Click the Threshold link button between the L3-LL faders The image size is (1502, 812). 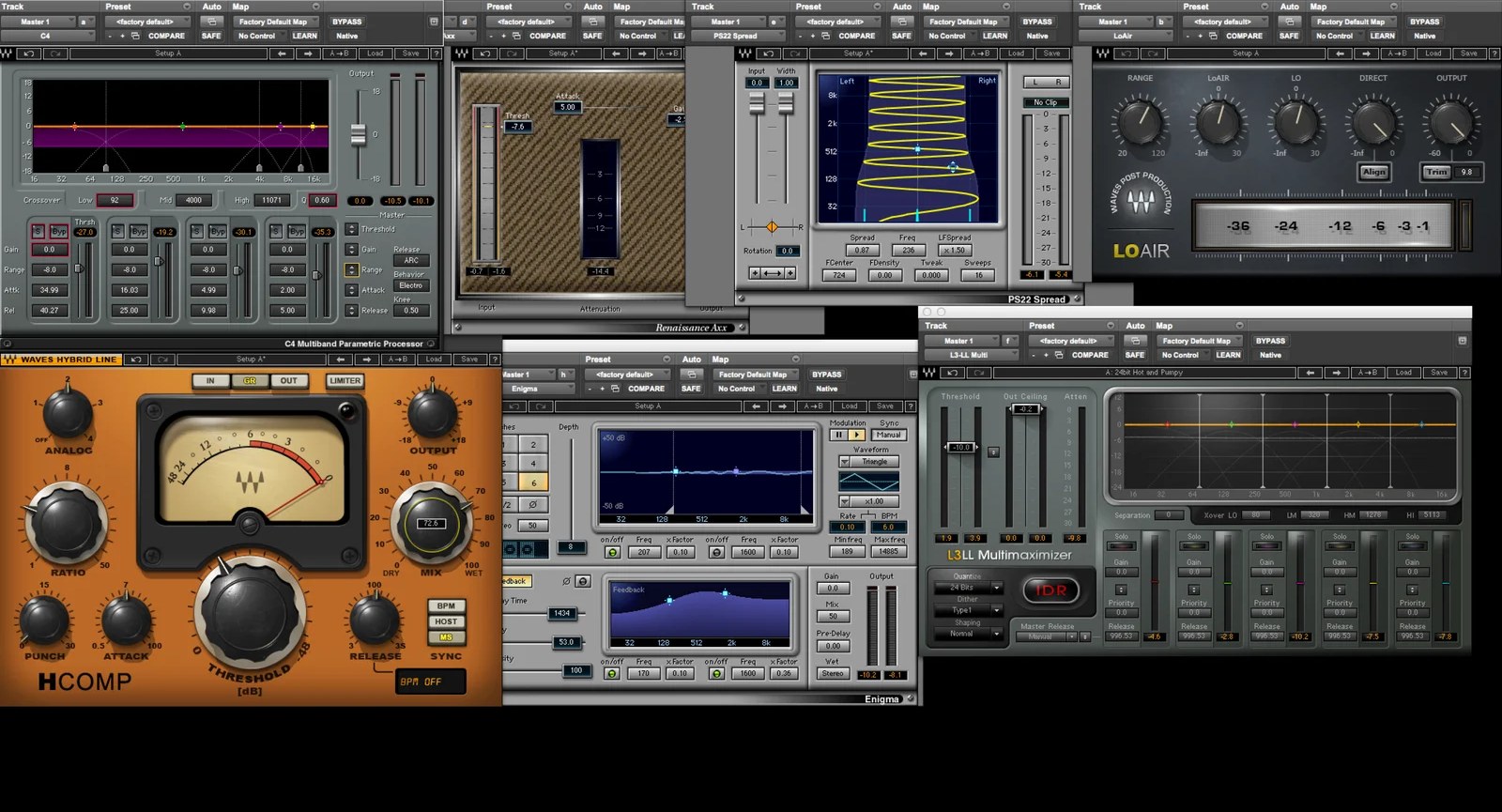click(994, 452)
